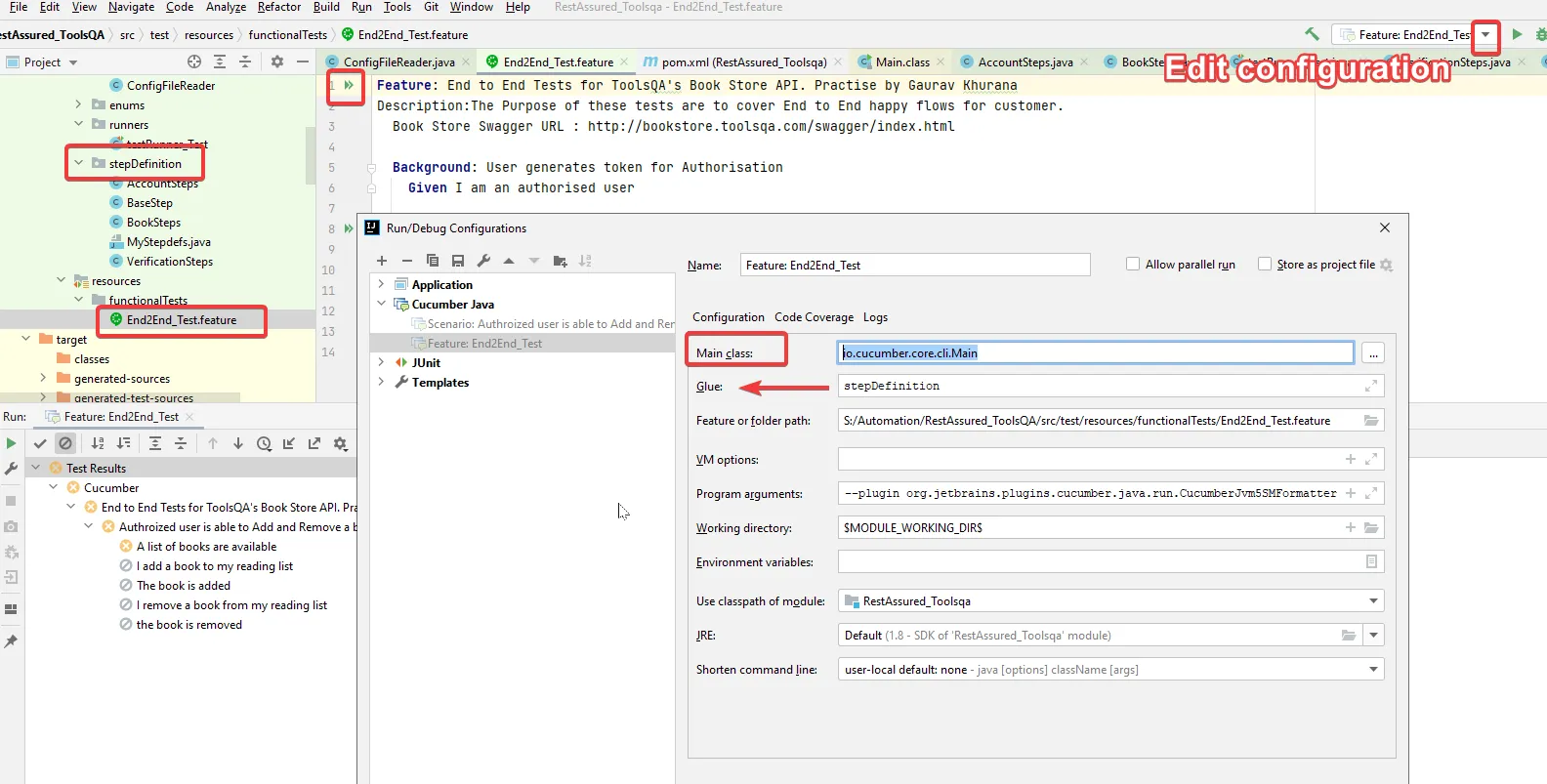Expand Glue field editor icon
This screenshot has width=1547, height=784.
tap(1371, 386)
